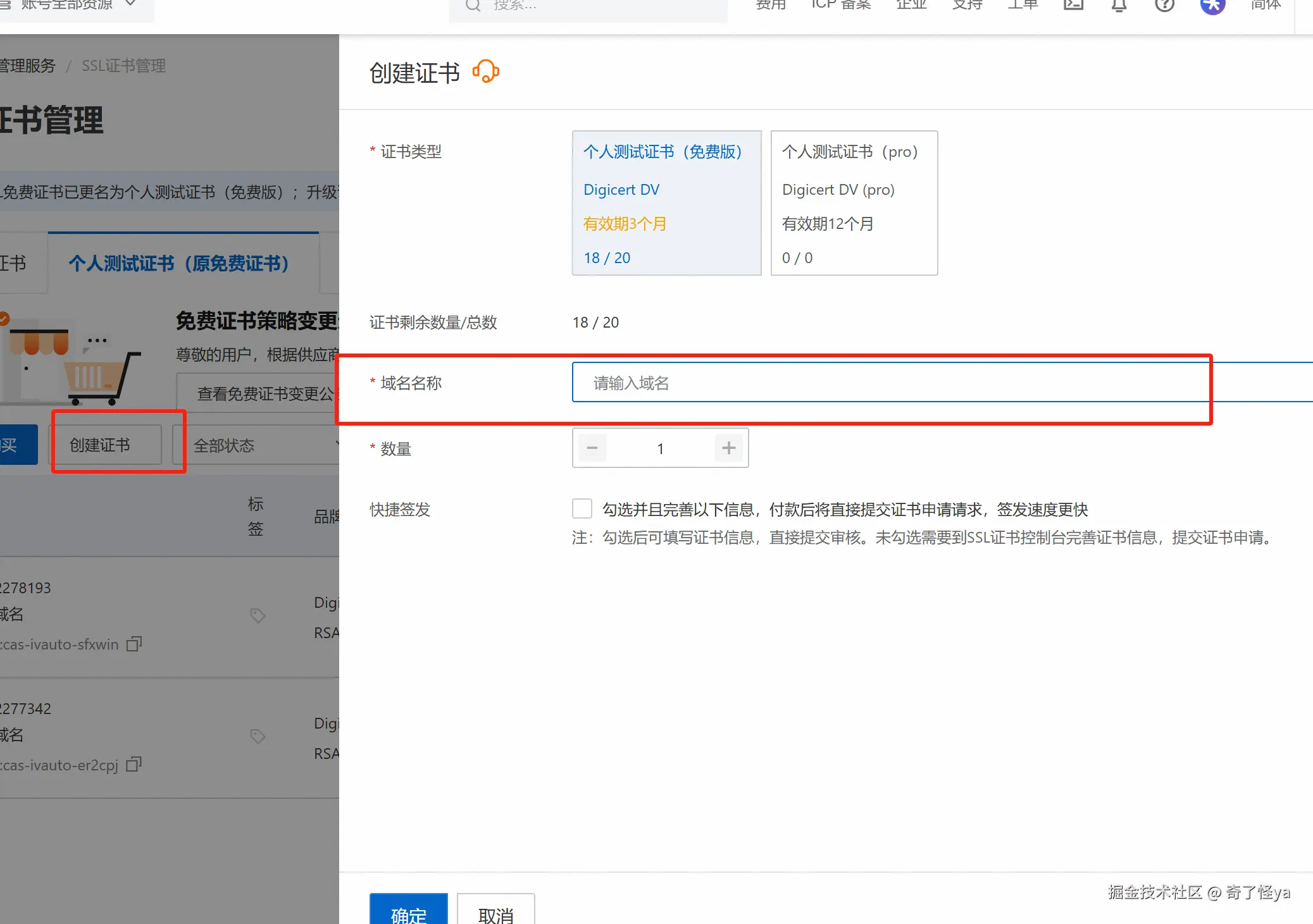1313x924 pixels.
Task: Copy the cas-ivauto-er2cpj certificate name
Action: (134, 765)
